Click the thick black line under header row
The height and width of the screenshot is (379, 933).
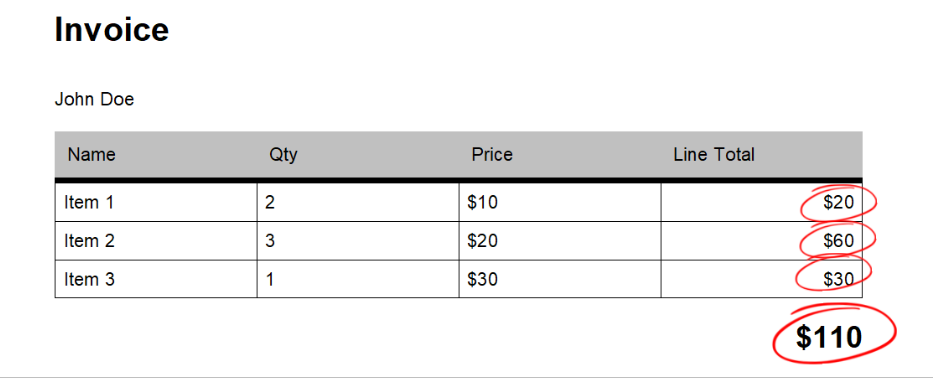(x=458, y=180)
